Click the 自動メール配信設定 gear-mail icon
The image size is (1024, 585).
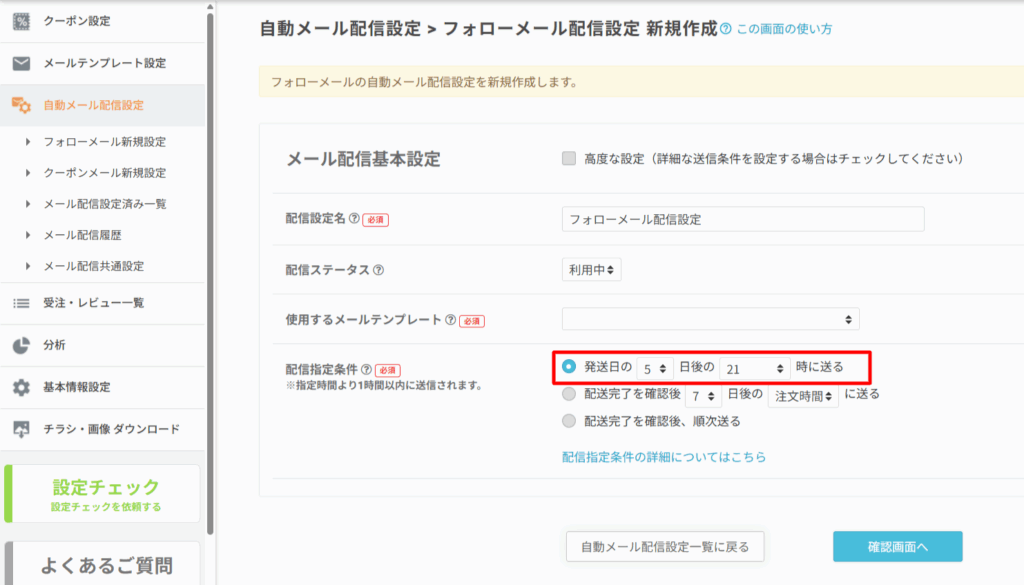click(21, 105)
